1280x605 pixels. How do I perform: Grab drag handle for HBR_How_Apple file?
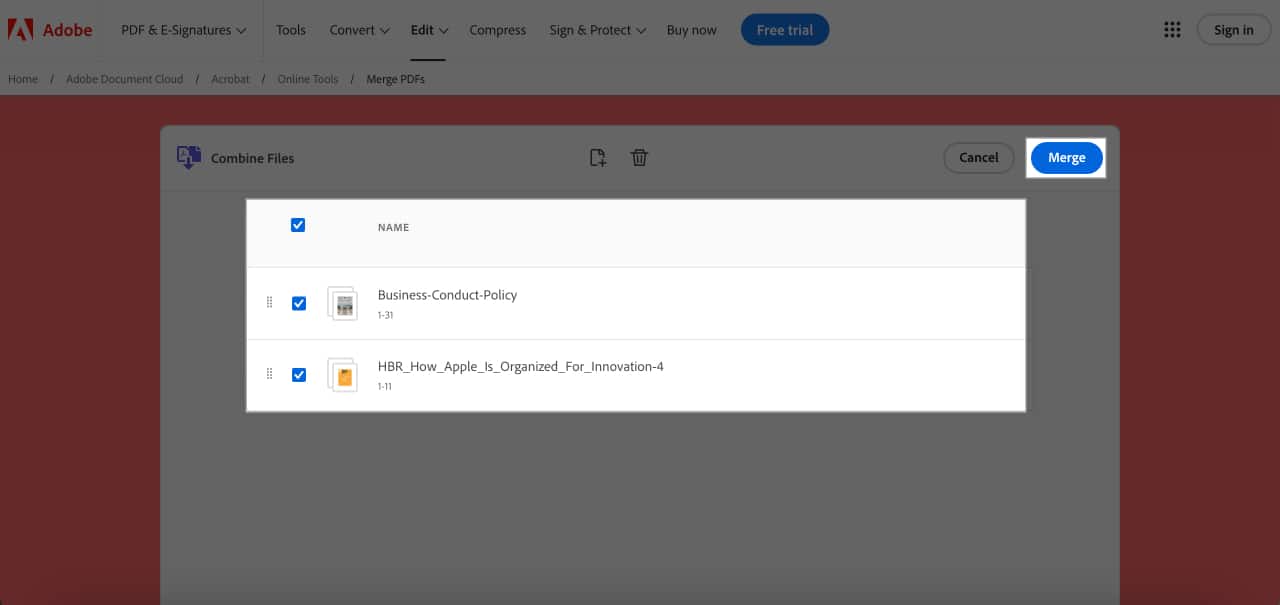(x=269, y=374)
